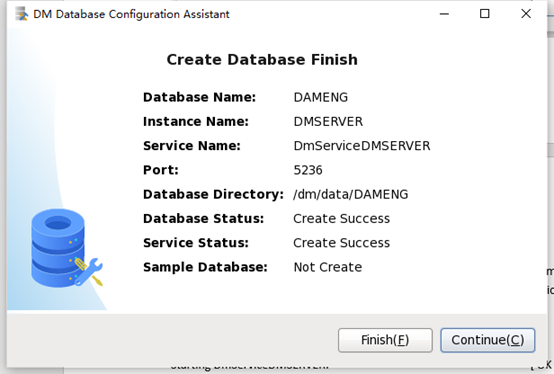Click the Service Status: label
The height and width of the screenshot is (374, 554).
[196, 243]
